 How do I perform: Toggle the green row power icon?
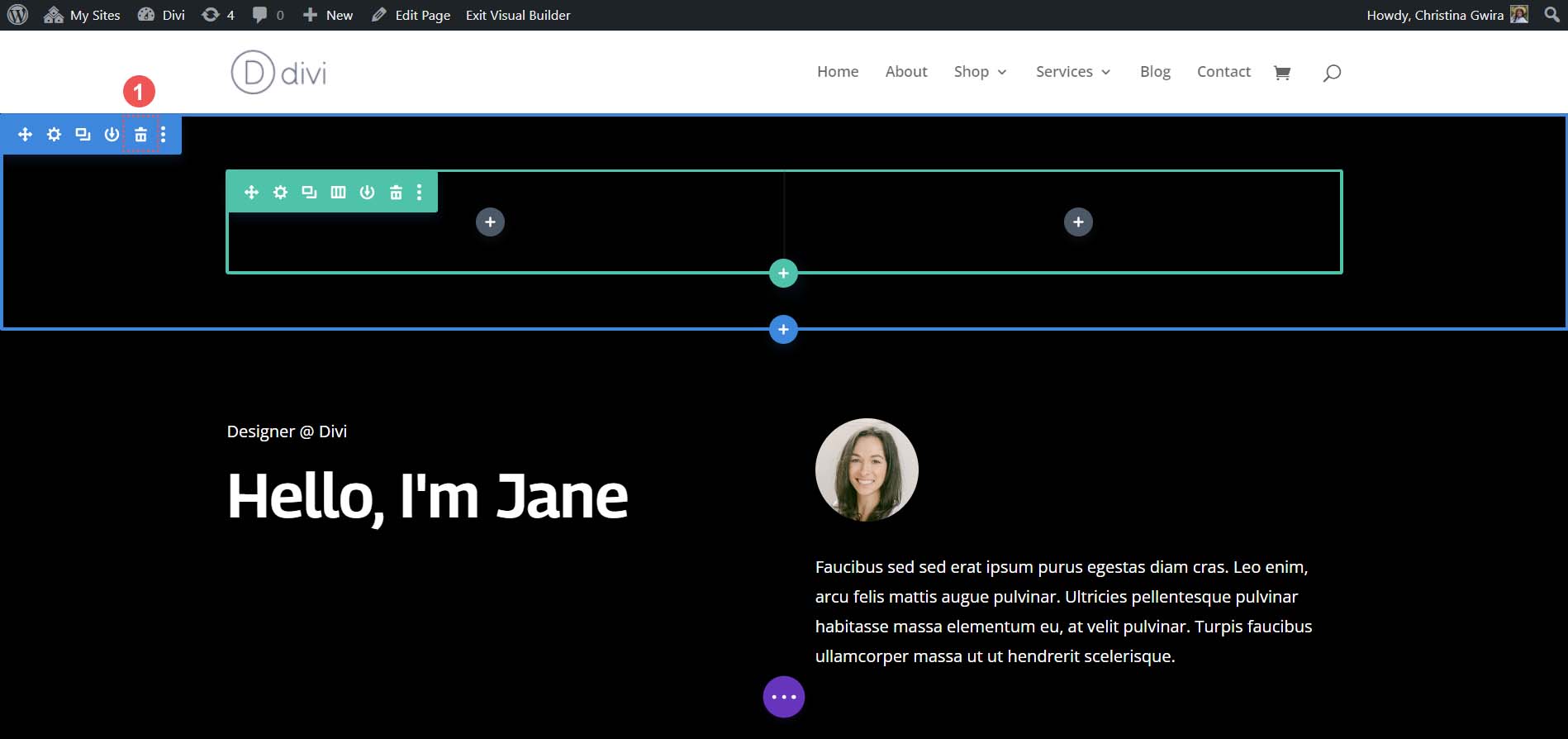367,193
